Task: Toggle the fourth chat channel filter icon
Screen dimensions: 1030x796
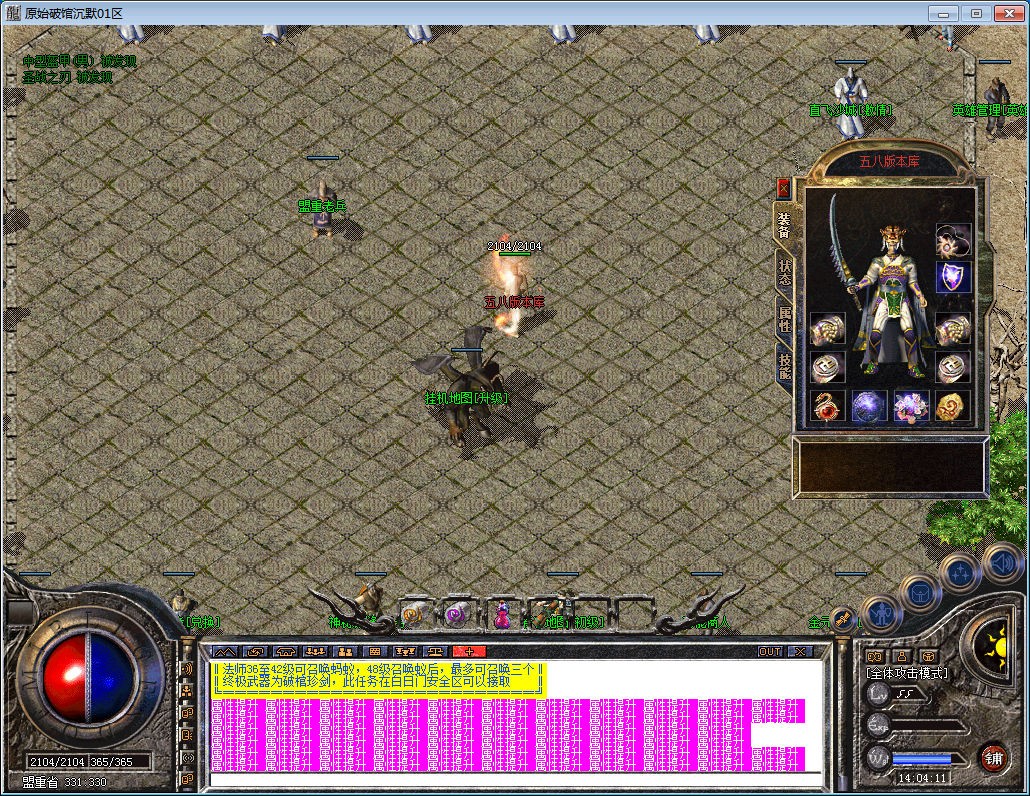Action: pyautogui.click(x=187, y=735)
